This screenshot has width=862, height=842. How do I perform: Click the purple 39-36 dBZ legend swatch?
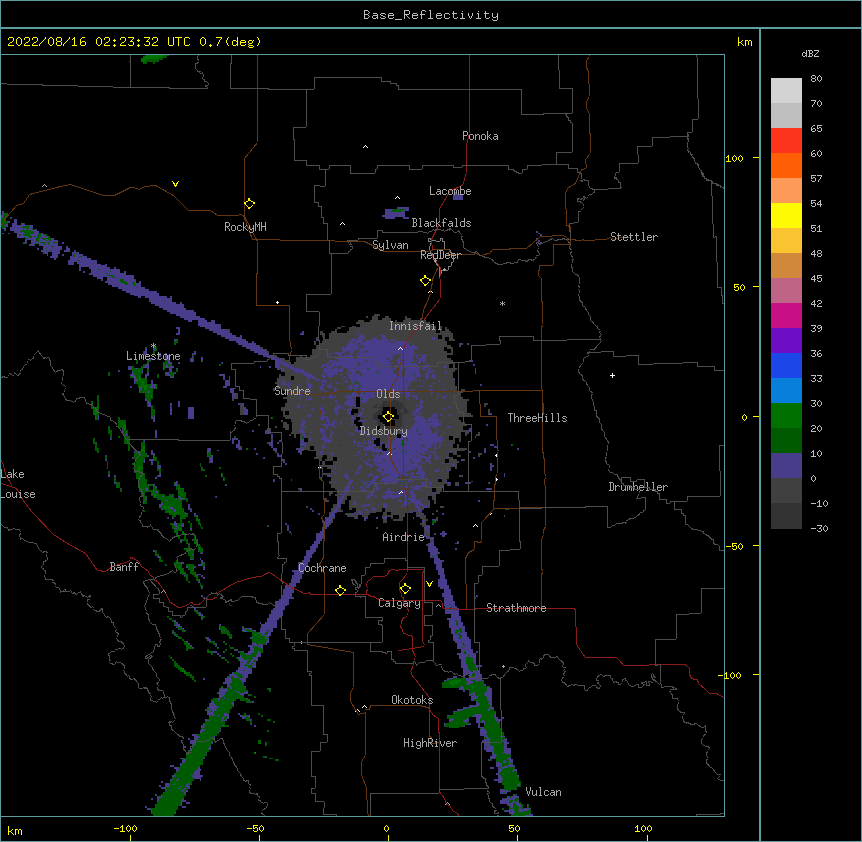786,341
